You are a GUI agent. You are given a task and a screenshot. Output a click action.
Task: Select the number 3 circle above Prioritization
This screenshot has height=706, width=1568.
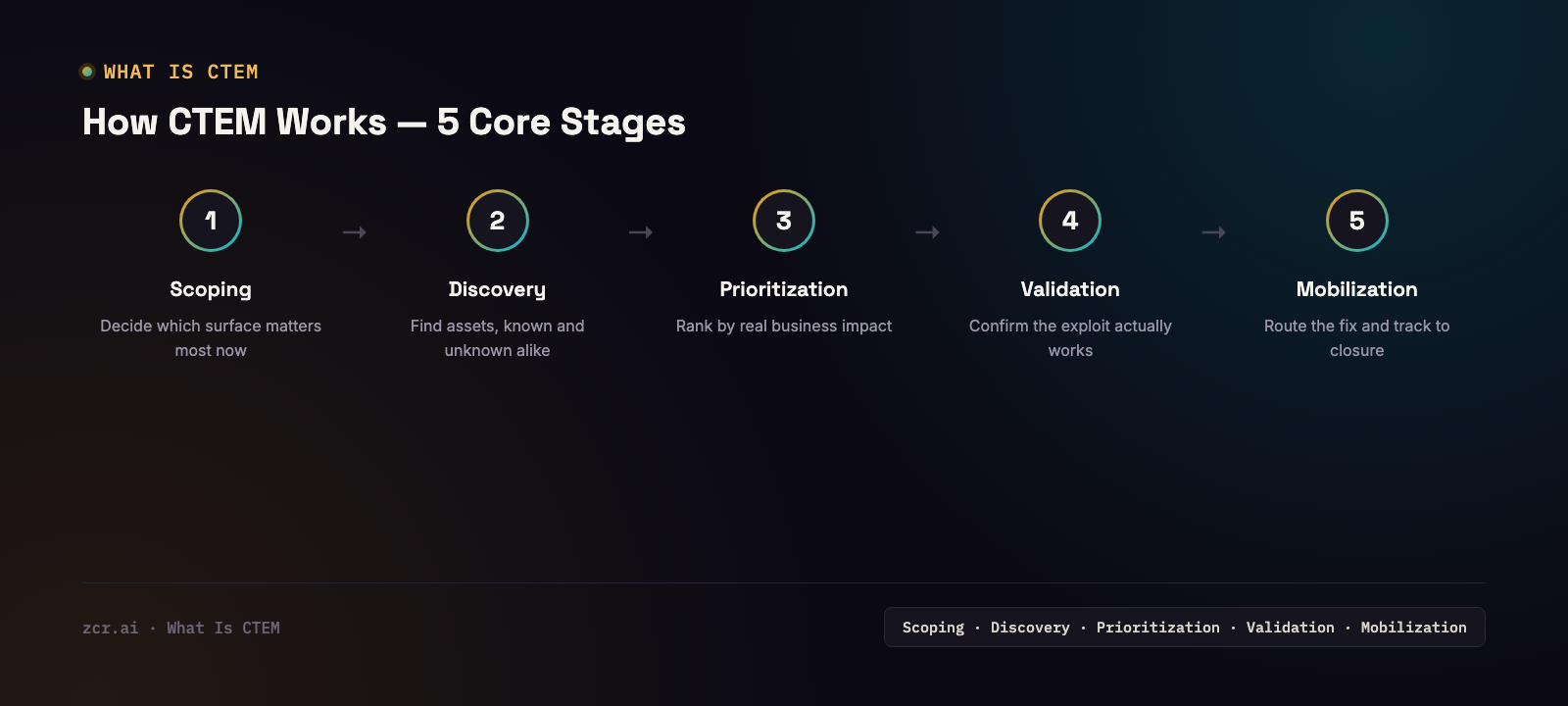[784, 221]
